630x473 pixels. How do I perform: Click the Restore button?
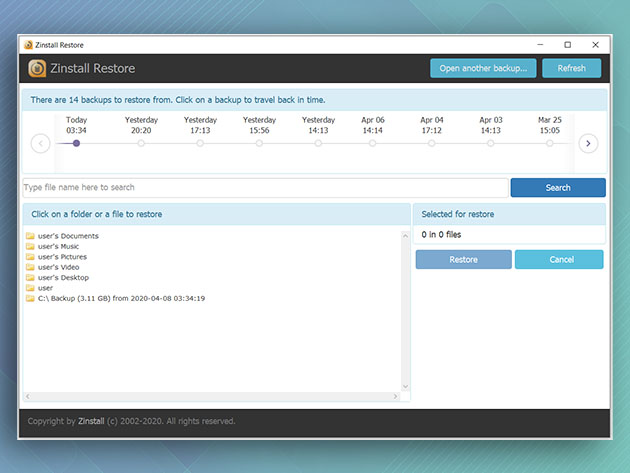463,259
